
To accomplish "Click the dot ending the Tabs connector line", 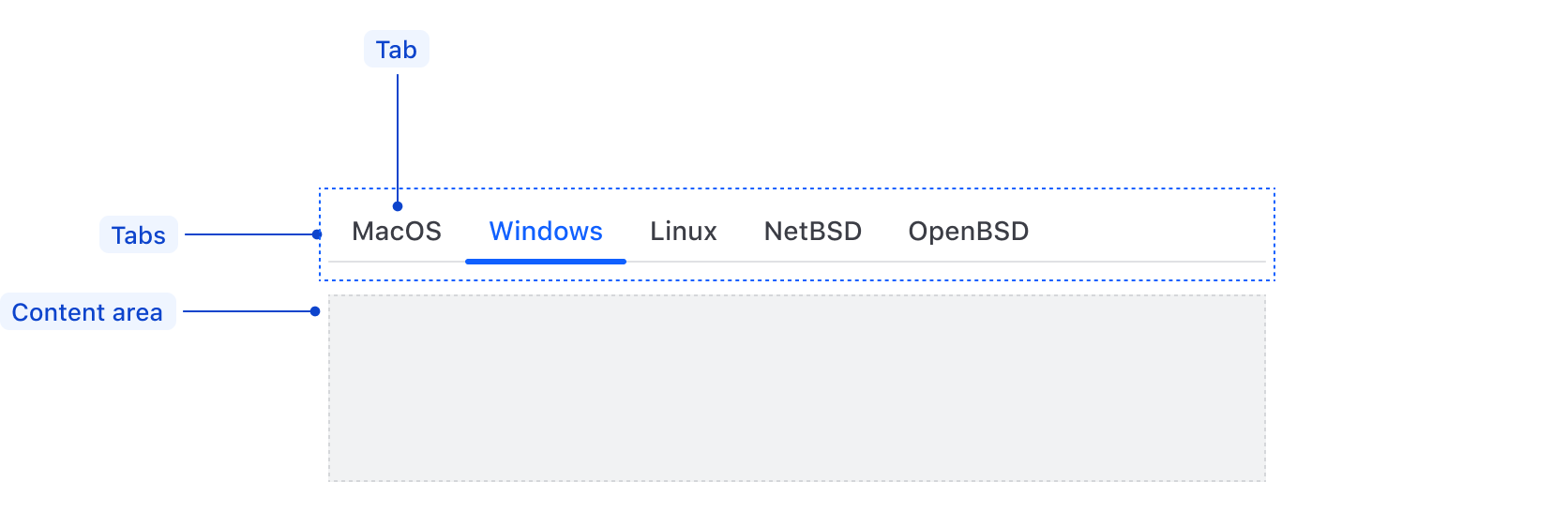I will click(317, 234).
